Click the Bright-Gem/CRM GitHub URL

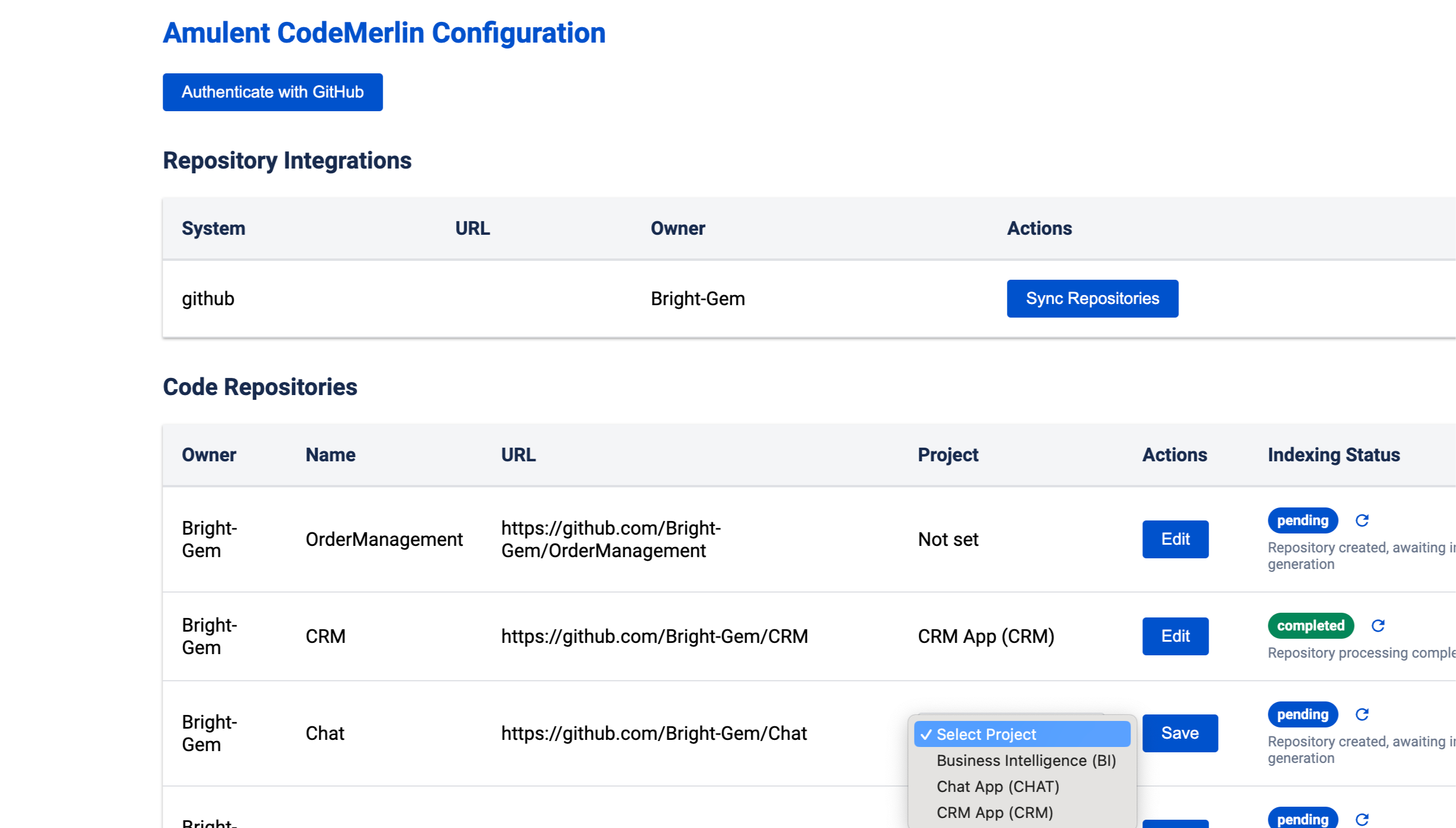click(x=654, y=636)
